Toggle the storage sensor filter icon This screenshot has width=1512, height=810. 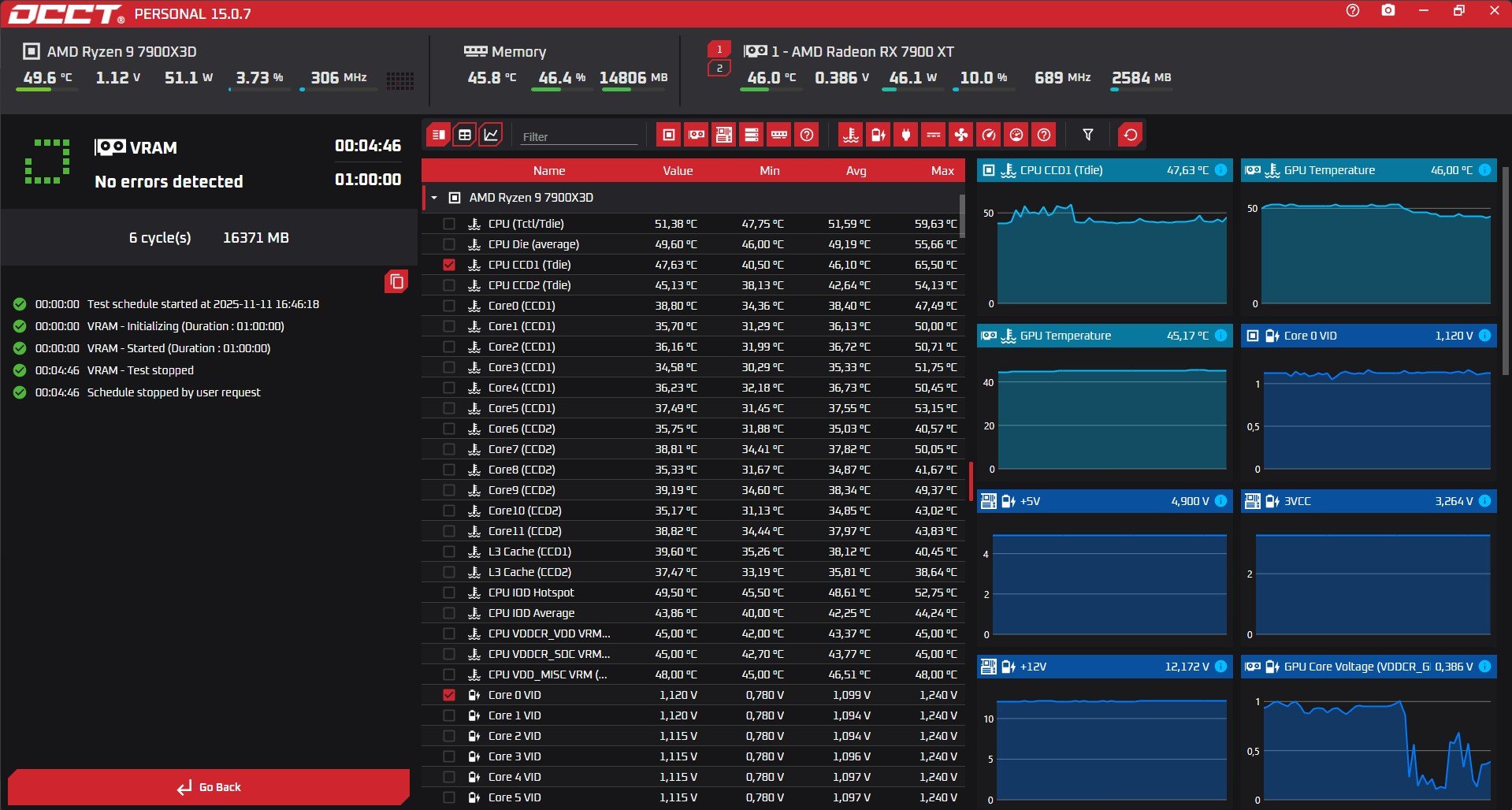(x=752, y=135)
